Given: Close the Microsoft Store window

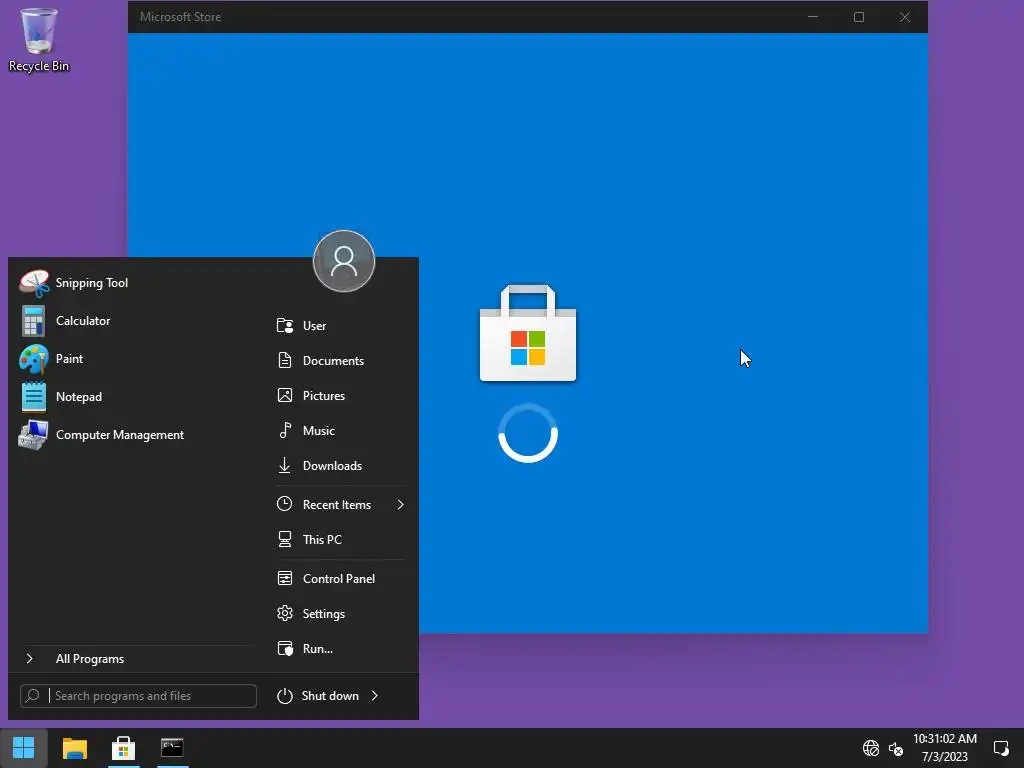Looking at the screenshot, I should 904,17.
